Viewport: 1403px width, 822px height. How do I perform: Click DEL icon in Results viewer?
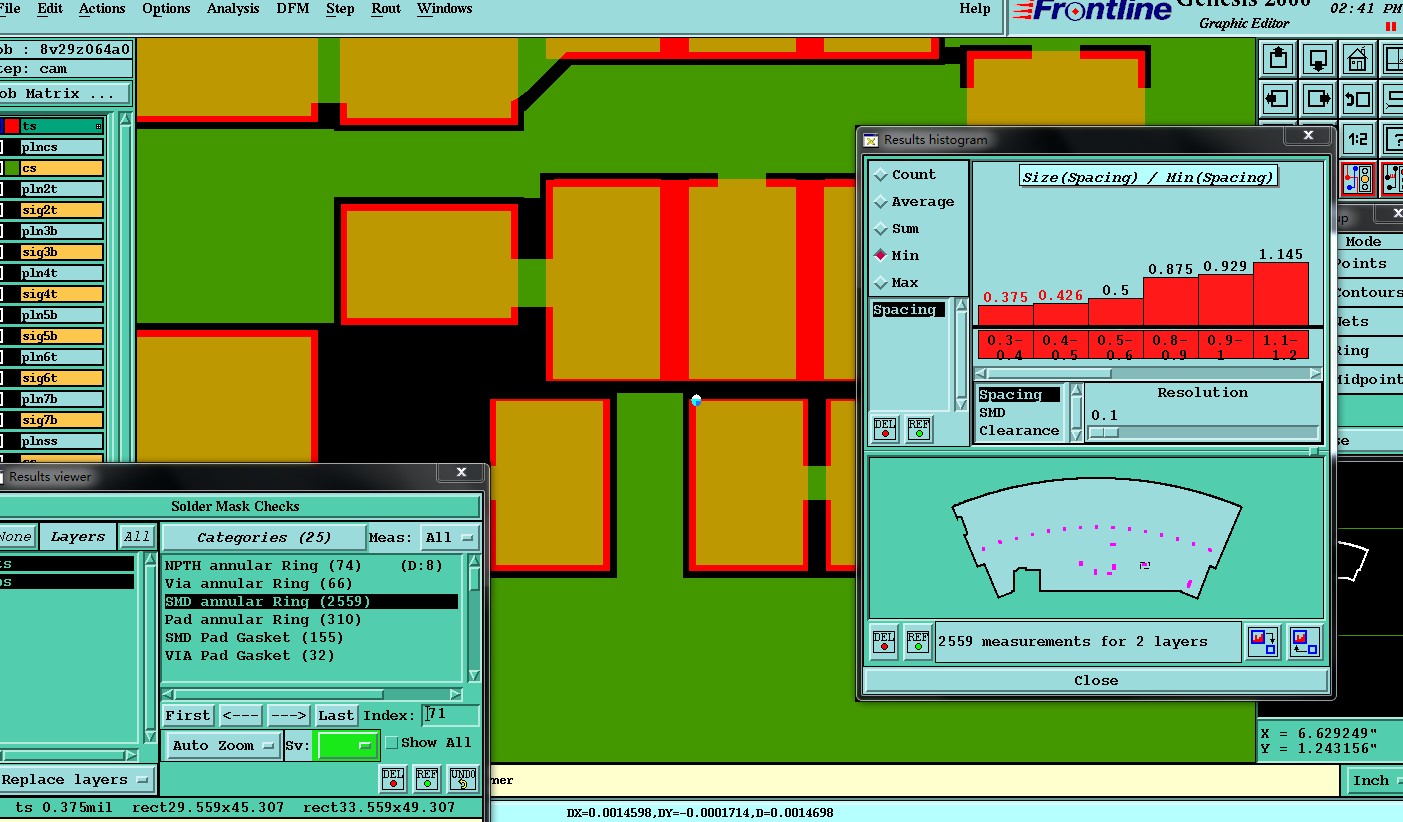click(x=393, y=778)
